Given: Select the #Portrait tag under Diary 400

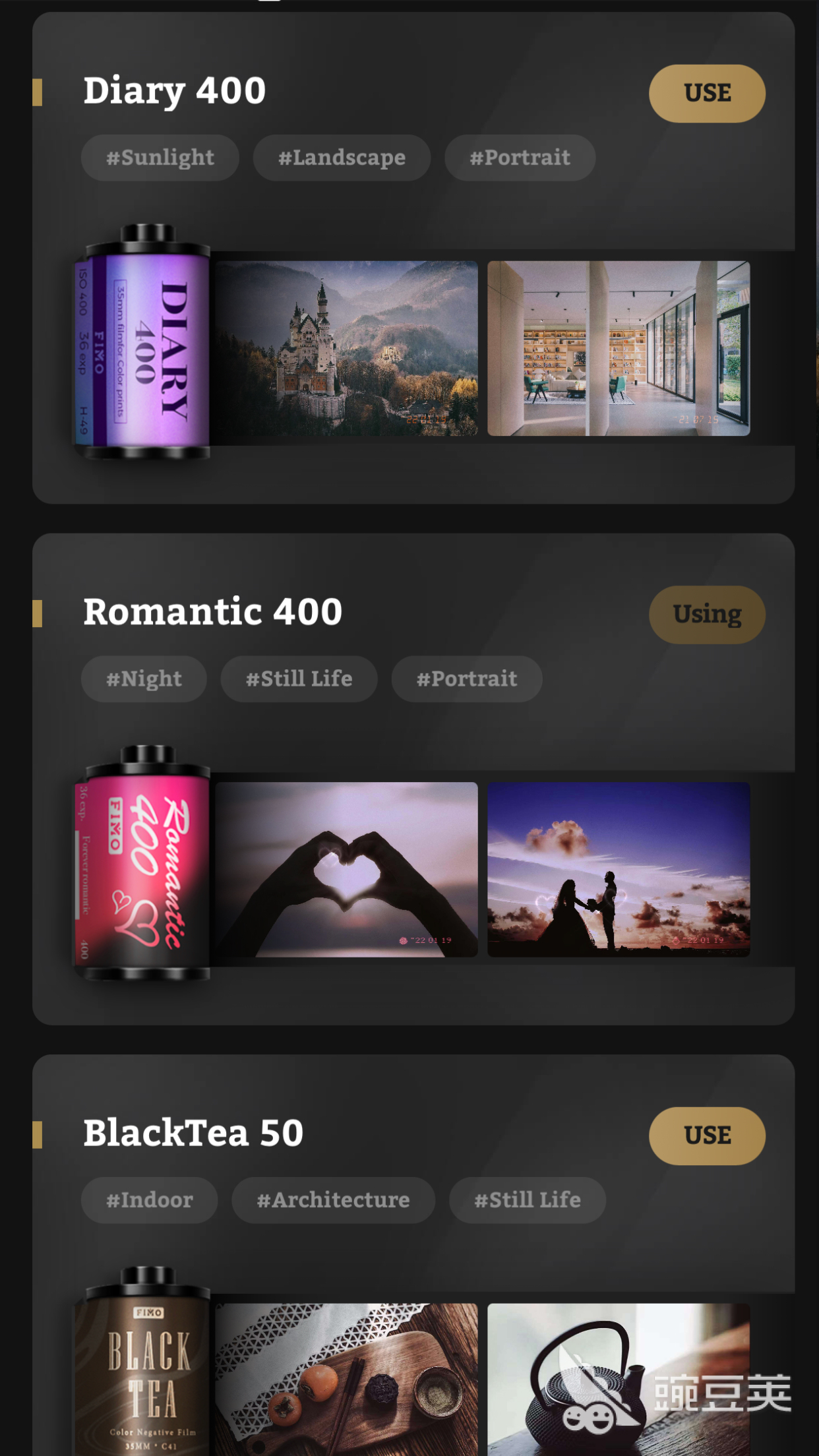Looking at the screenshot, I should tap(520, 158).
